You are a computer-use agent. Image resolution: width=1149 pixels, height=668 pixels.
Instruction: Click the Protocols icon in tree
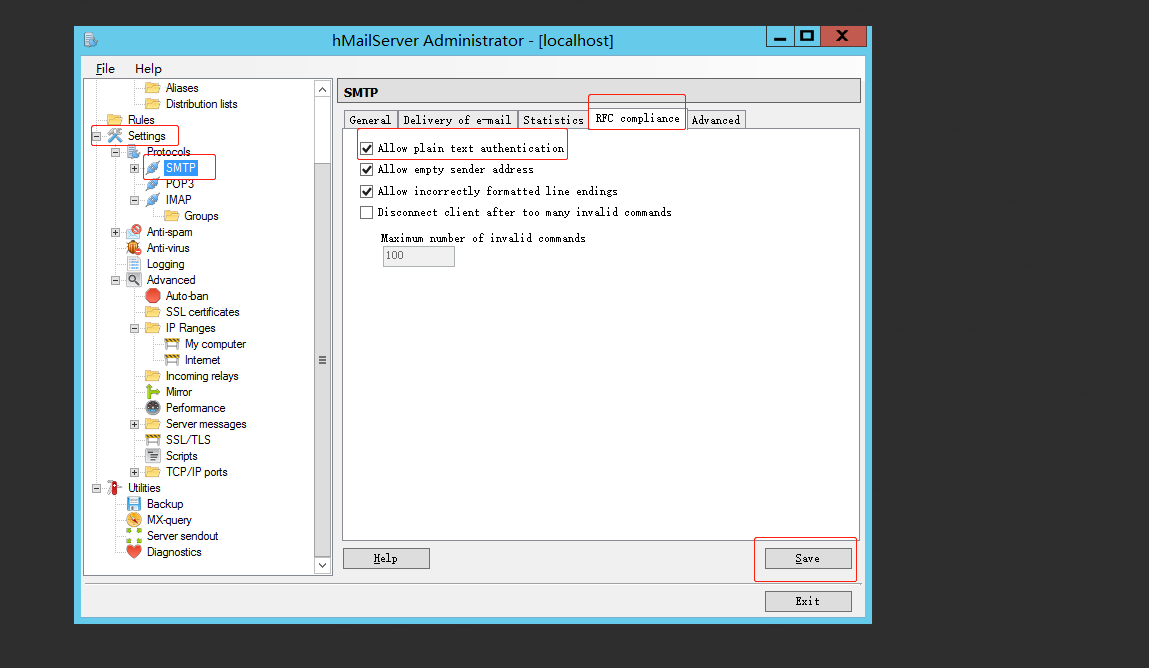[x=133, y=152]
